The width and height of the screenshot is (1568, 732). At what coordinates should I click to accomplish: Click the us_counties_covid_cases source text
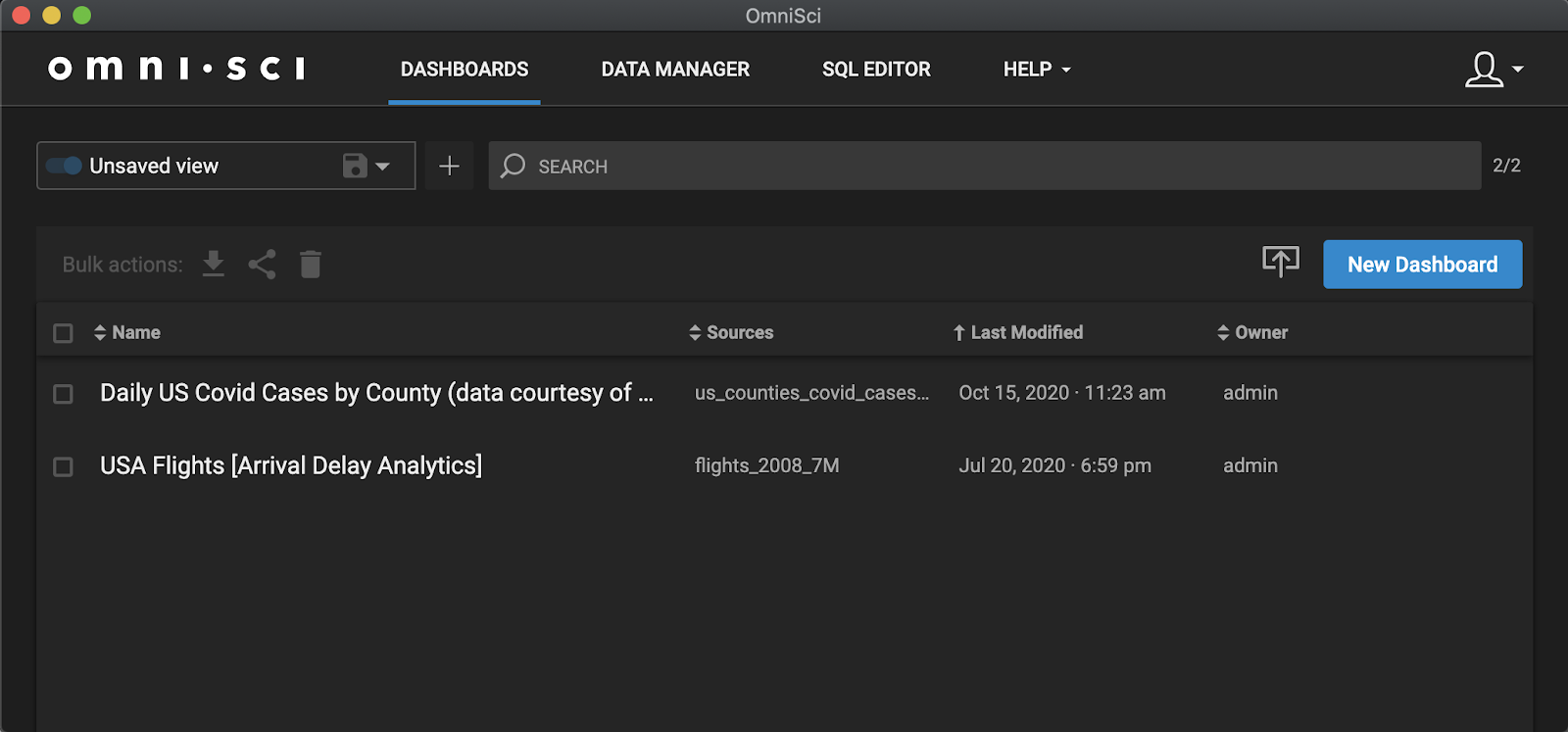811,393
